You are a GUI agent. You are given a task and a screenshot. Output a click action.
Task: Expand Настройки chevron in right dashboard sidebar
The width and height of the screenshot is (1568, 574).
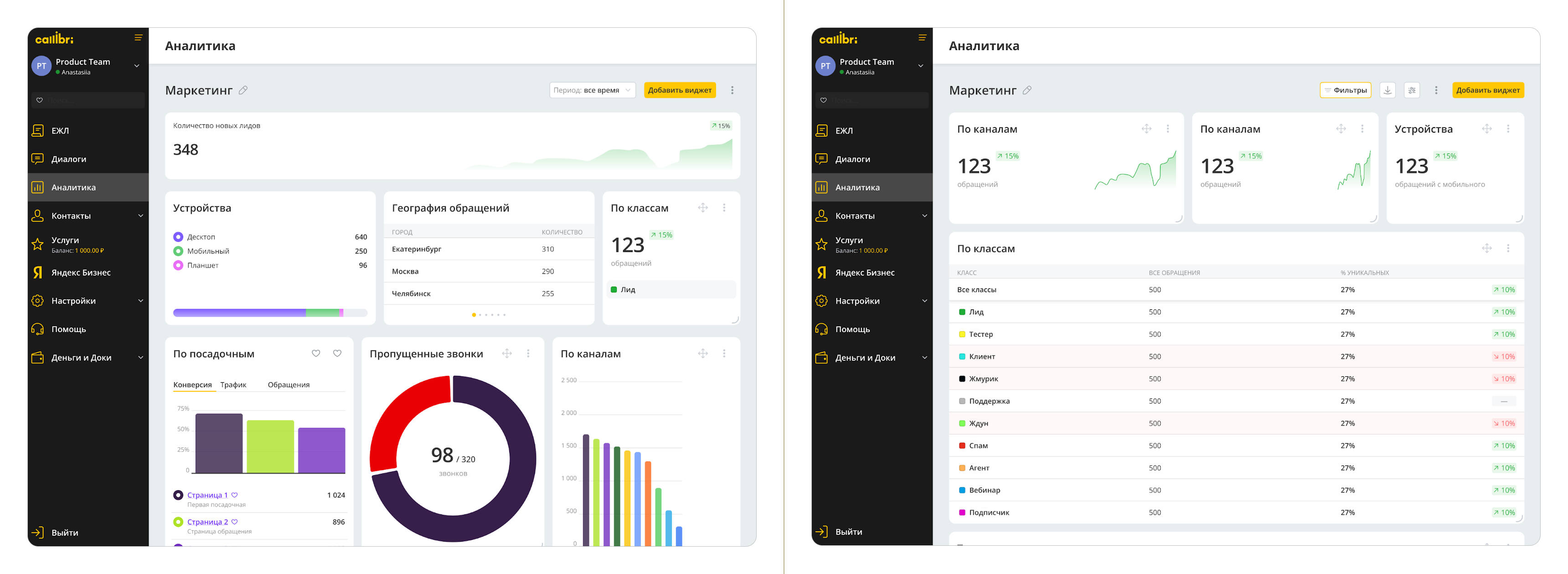(924, 301)
